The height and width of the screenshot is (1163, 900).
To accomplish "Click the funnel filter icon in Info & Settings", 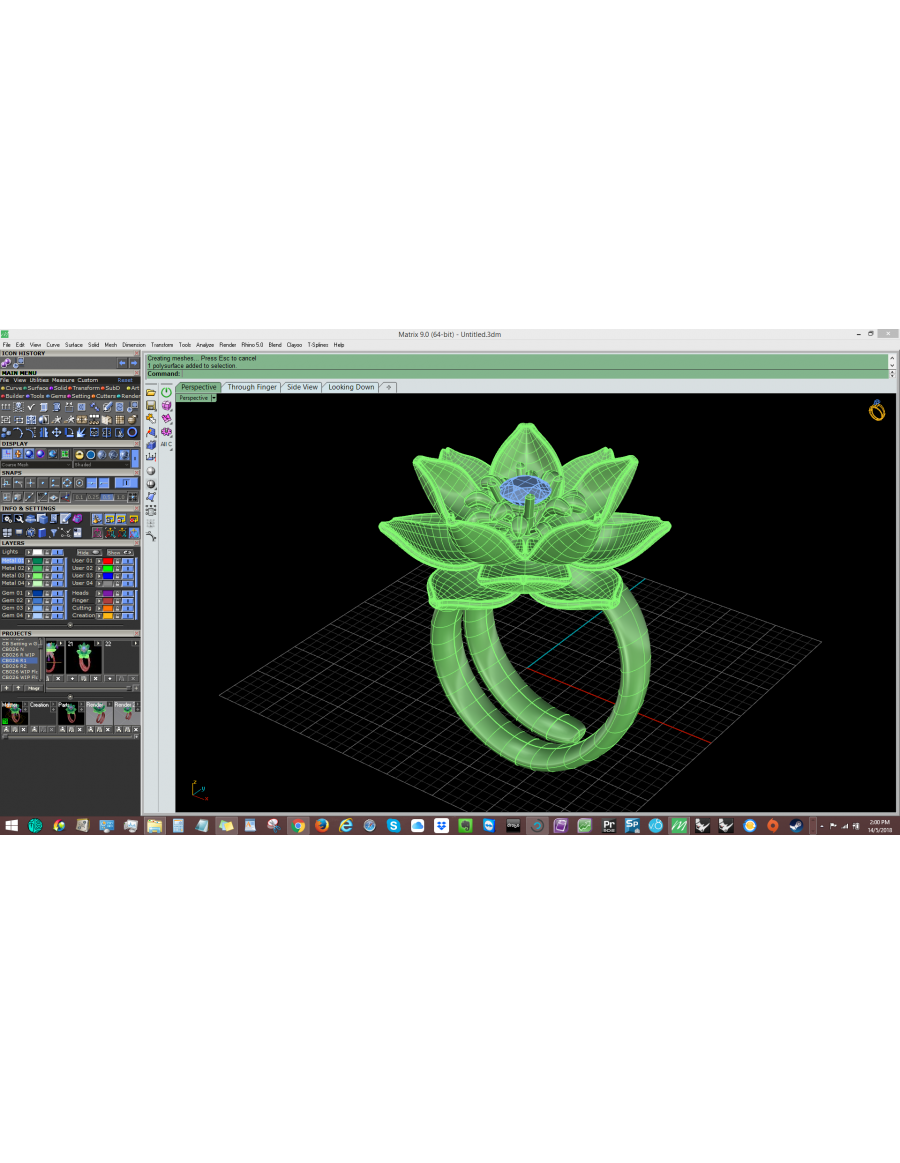I will (53, 533).
